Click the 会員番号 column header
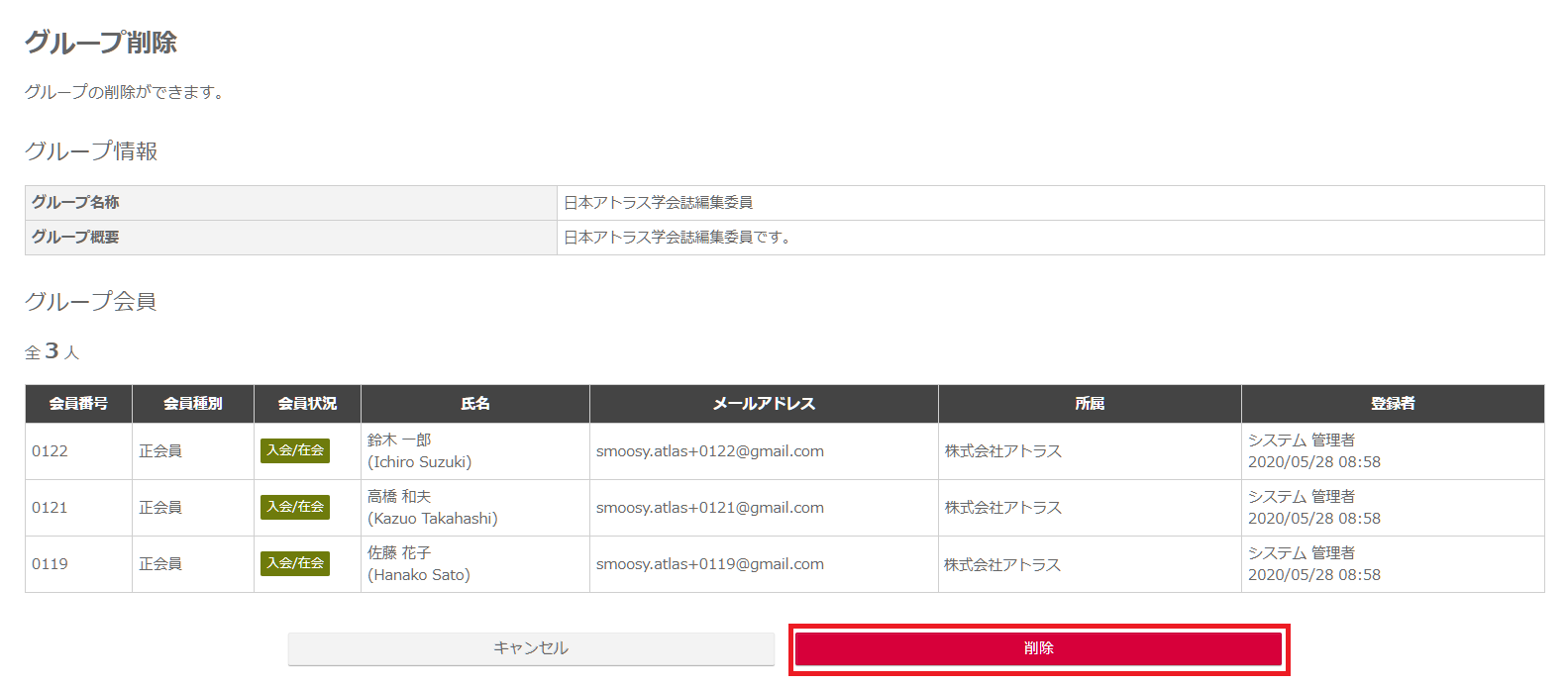Image resolution: width=1568 pixels, height=685 pixels. pyautogui.click(x=78, y=404)
